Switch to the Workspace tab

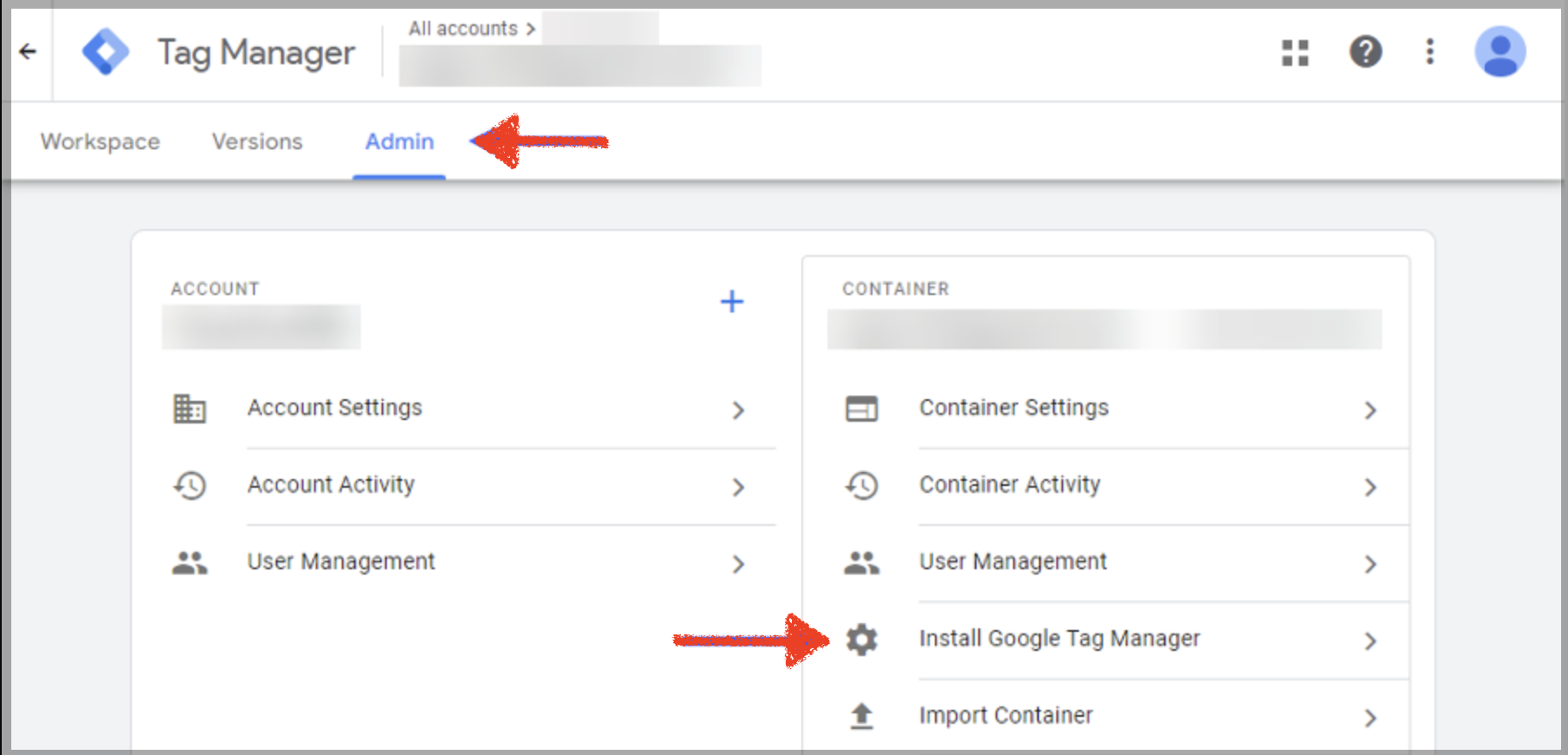coord(100,141)
